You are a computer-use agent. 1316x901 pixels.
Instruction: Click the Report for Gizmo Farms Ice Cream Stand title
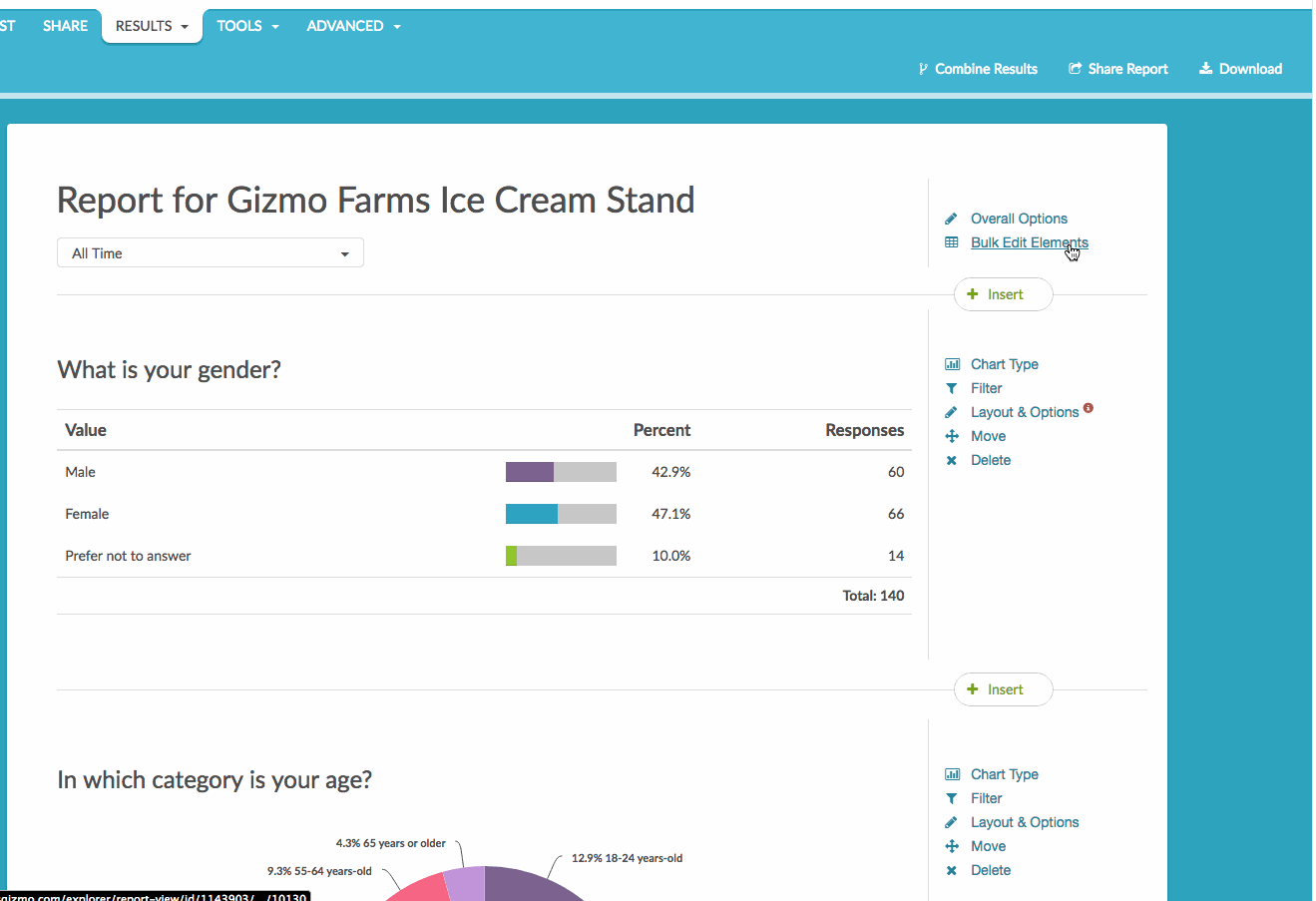(x=376, y=201)
